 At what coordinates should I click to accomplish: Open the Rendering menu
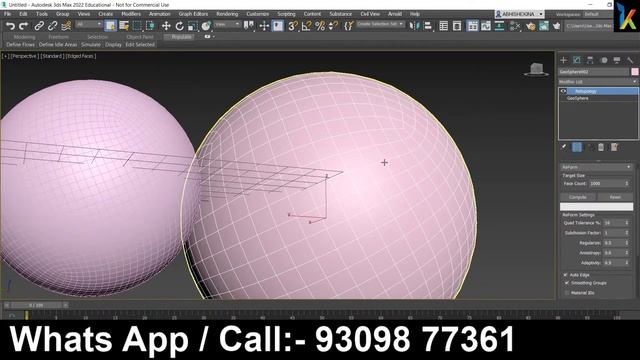click(227, 14)
